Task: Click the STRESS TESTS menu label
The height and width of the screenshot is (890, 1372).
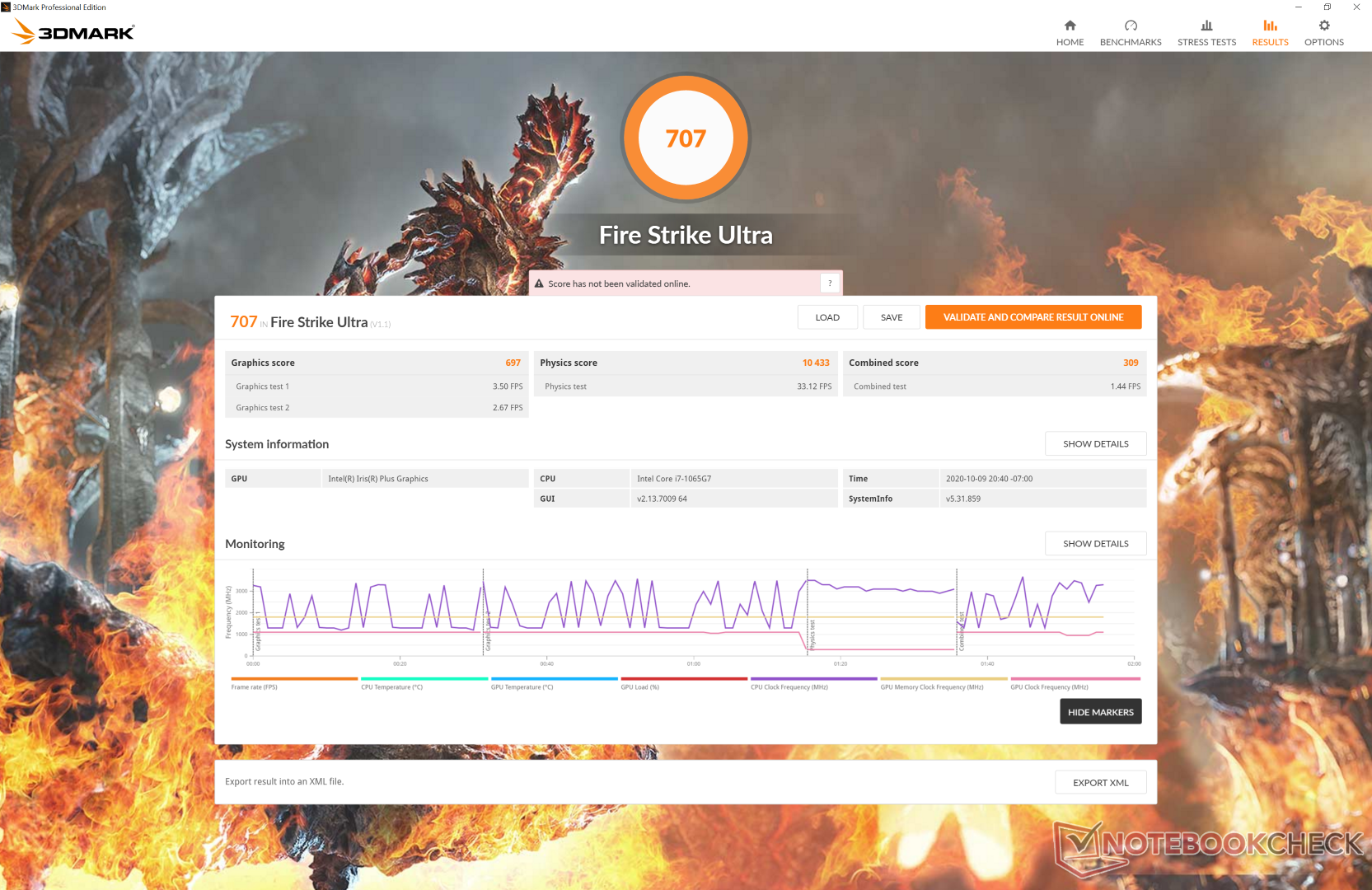Action: 1206,42
